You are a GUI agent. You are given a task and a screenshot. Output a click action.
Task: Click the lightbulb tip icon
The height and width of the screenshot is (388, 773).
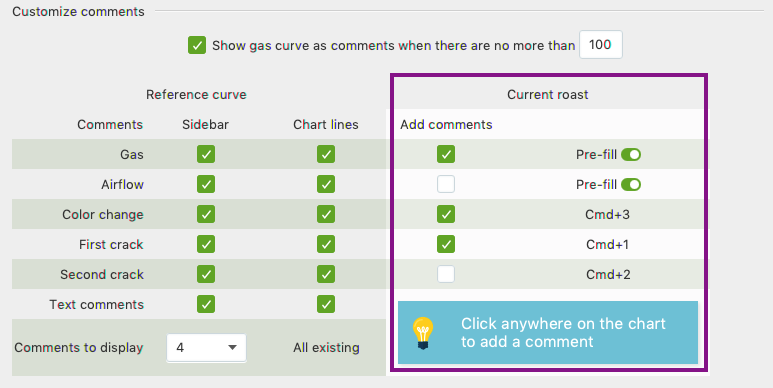click(423, 333)
